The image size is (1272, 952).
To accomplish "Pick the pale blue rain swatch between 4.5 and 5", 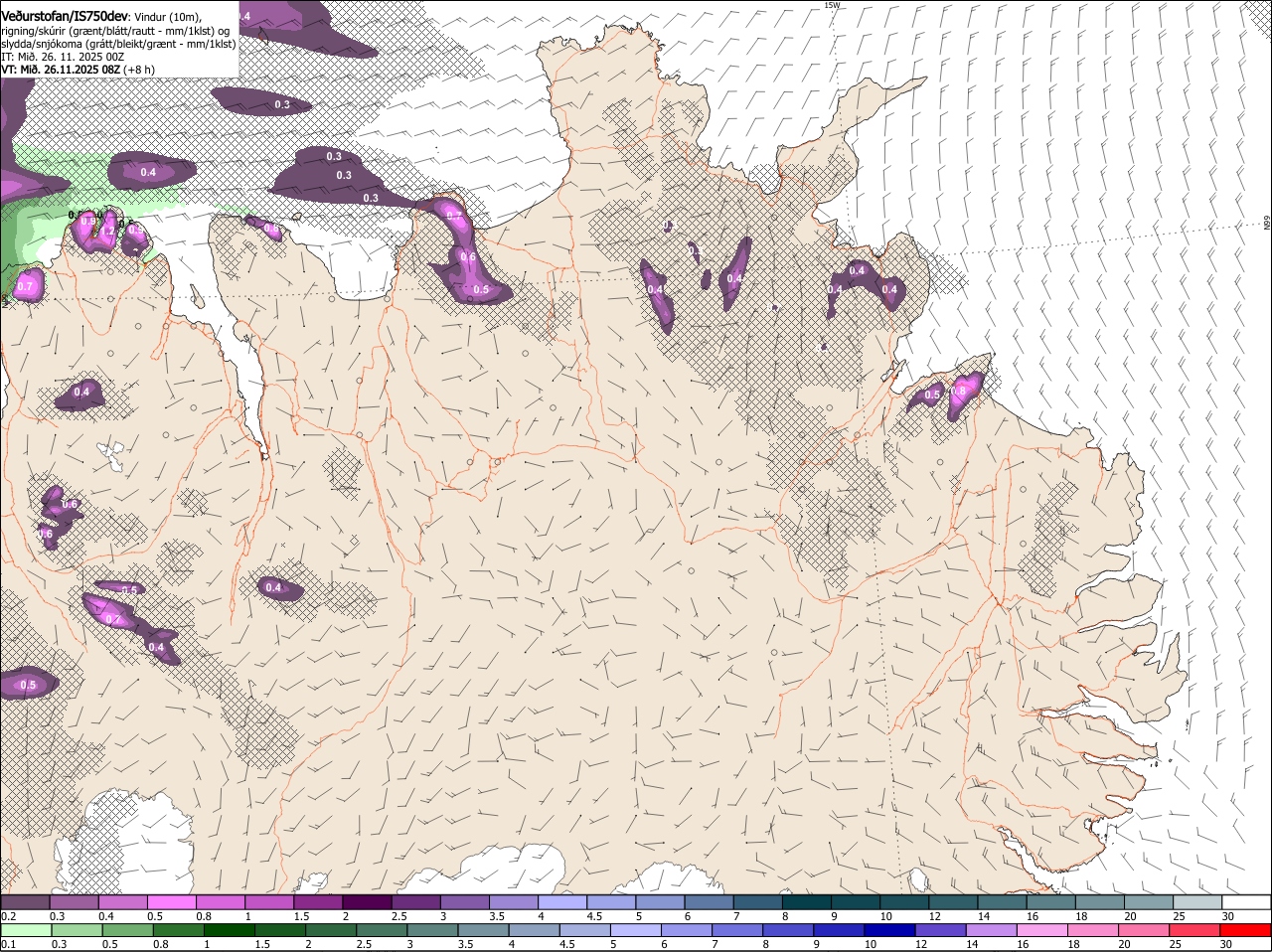I will (585, 930).
